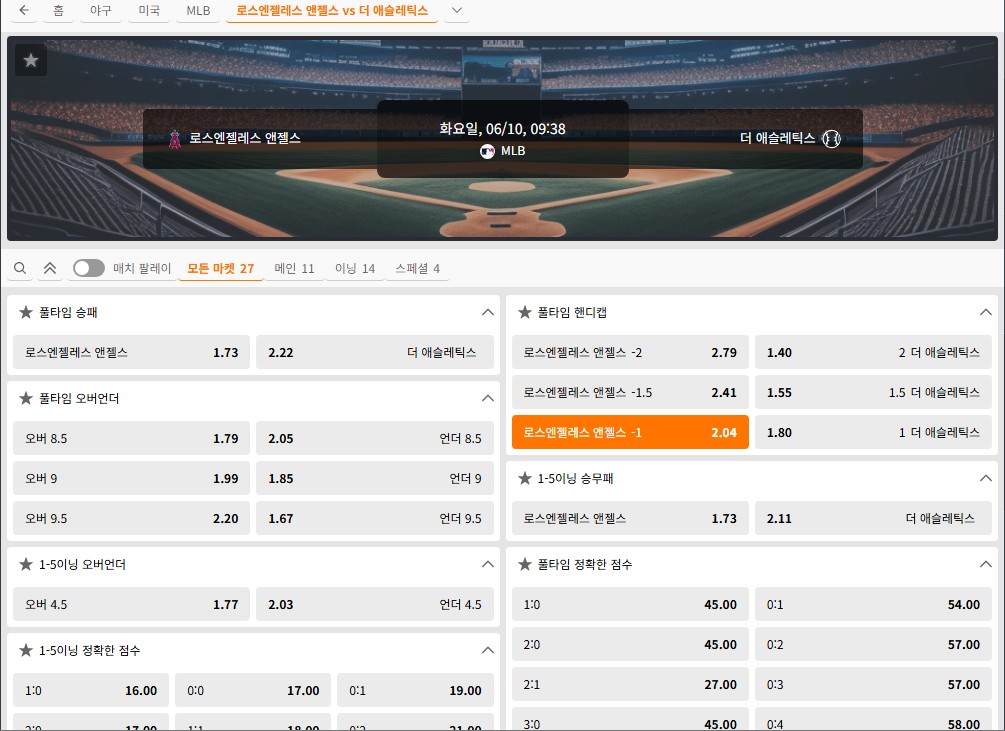Click the MLB league logo in banner
1005x731 pixels.
click(487, 151)
